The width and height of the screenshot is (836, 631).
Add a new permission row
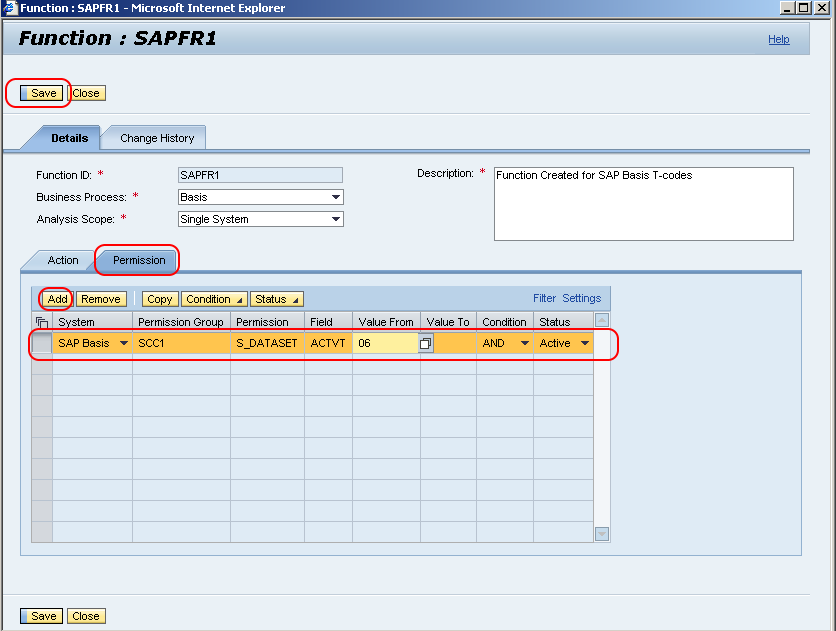[x=57, y=299]
